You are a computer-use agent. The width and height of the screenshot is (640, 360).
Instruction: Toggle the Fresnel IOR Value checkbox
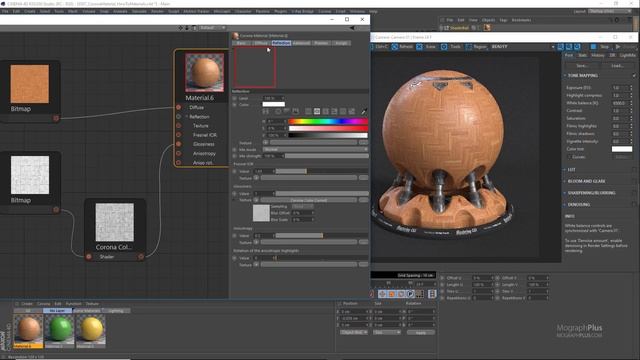234,171
